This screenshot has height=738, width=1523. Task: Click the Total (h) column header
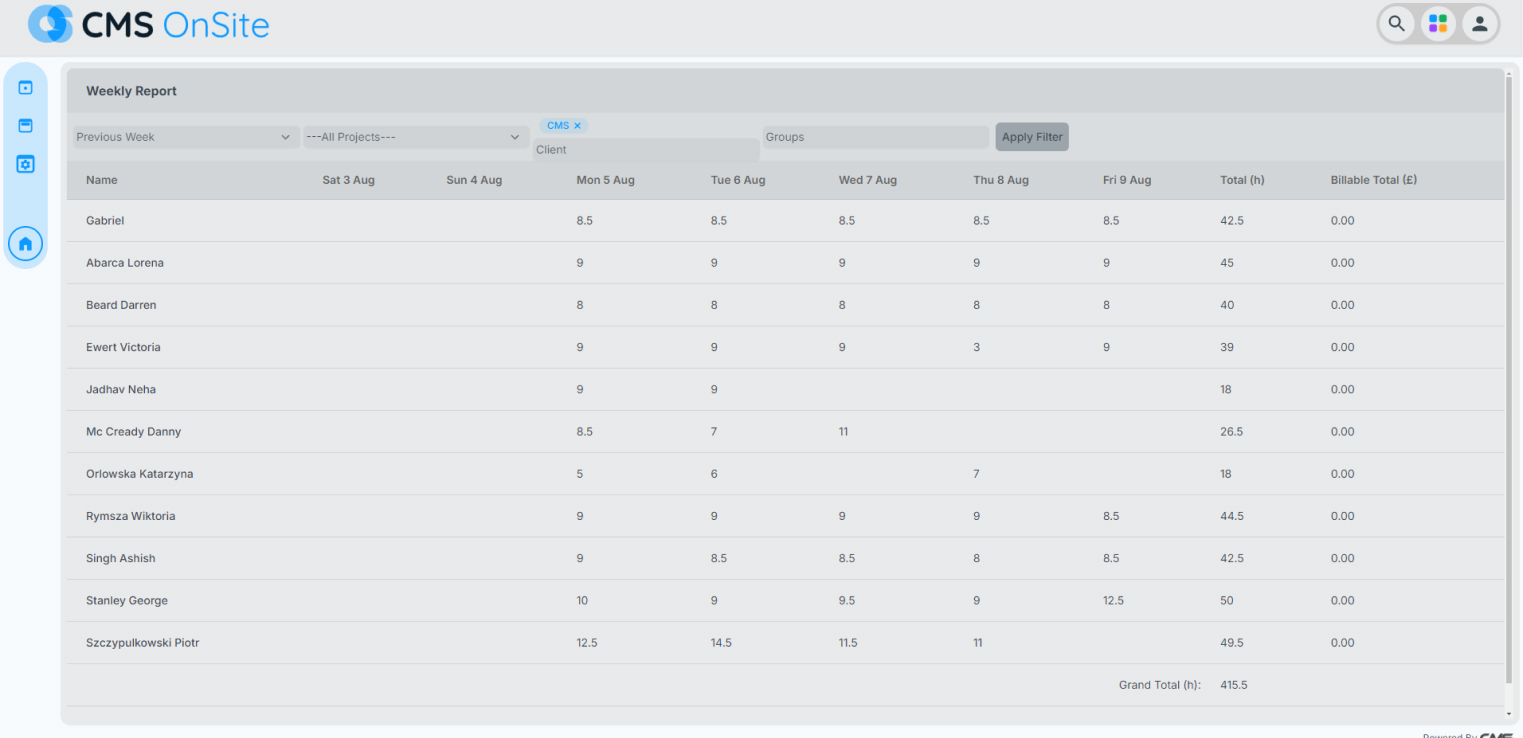point(1242,180)
